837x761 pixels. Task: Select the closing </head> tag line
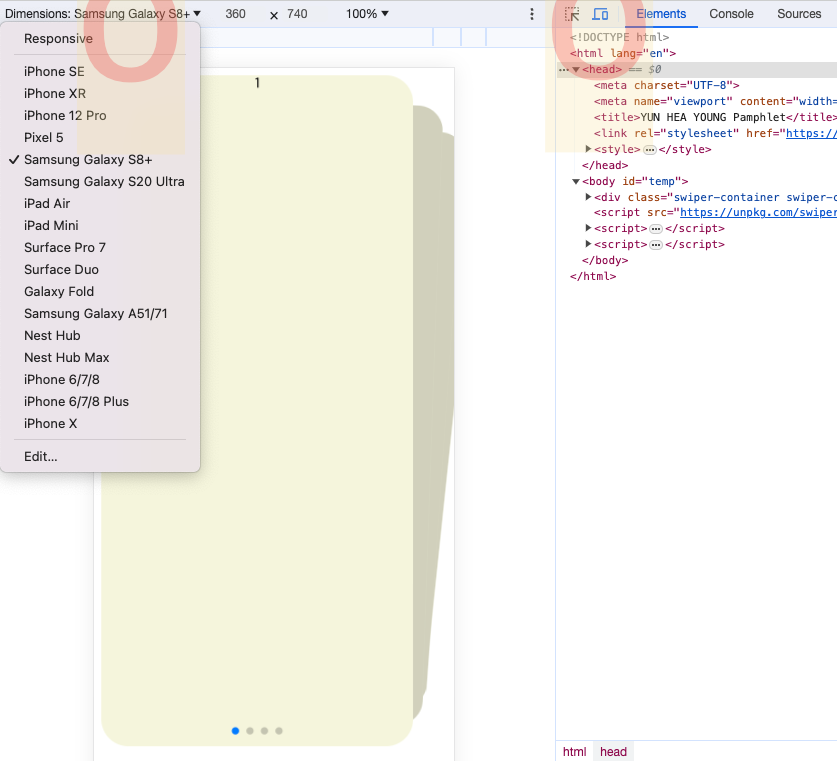point(605,165)
